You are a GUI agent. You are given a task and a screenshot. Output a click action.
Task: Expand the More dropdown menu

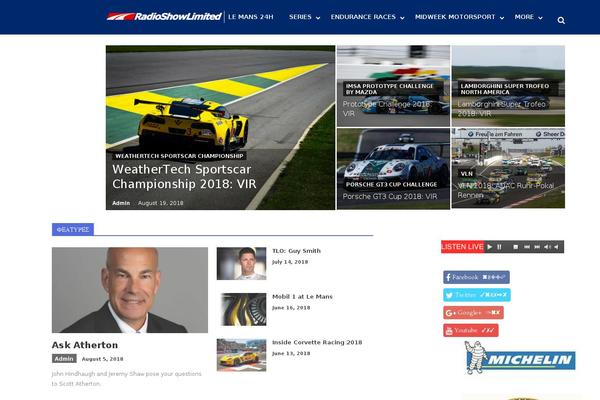click(x=528, y=17)
